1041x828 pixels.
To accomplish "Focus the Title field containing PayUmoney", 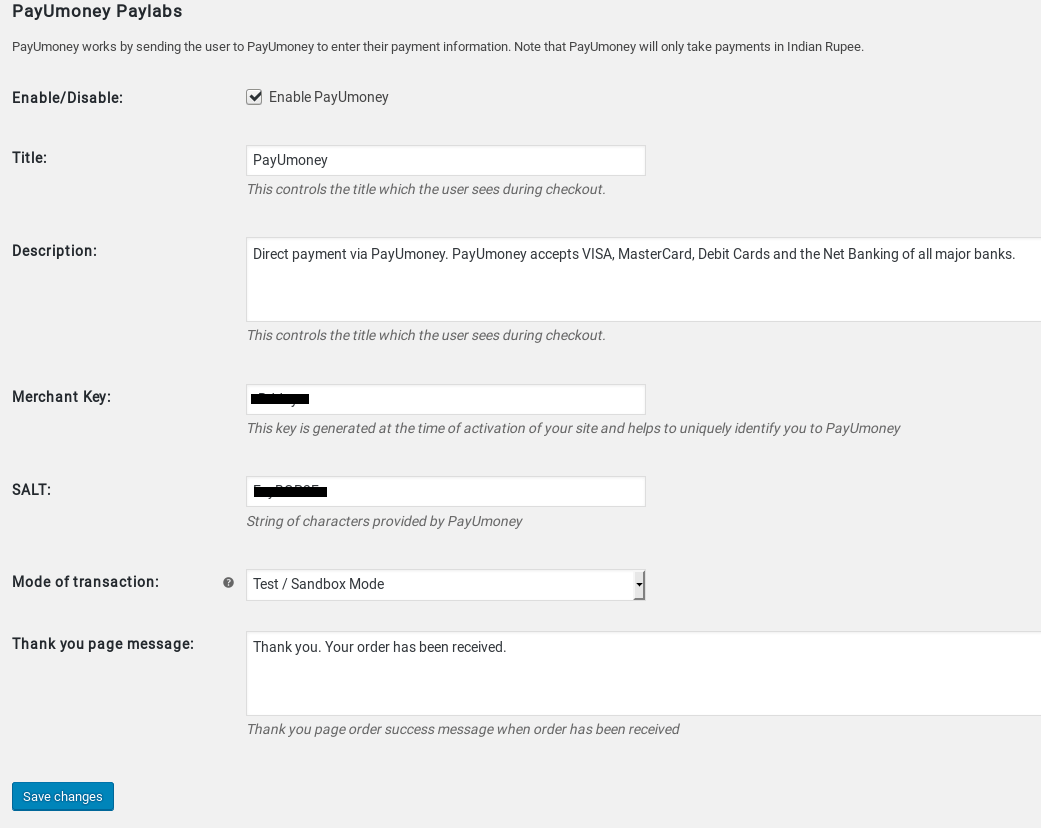I will [x=445, y=160].
